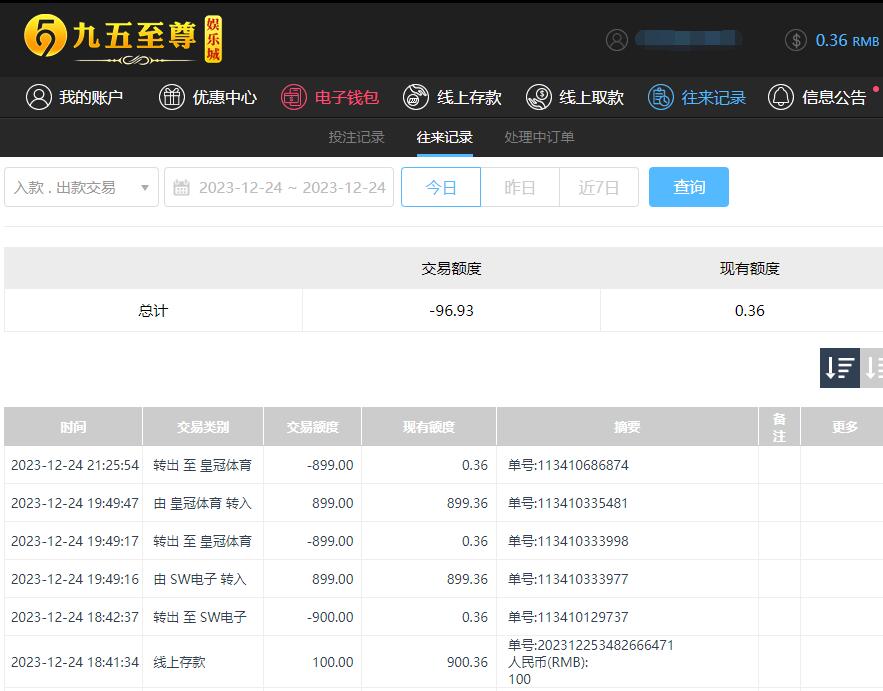Screen dimensions: 883x691
Task: Click the 我的账户 person icon
Action: tap(39, 97)
